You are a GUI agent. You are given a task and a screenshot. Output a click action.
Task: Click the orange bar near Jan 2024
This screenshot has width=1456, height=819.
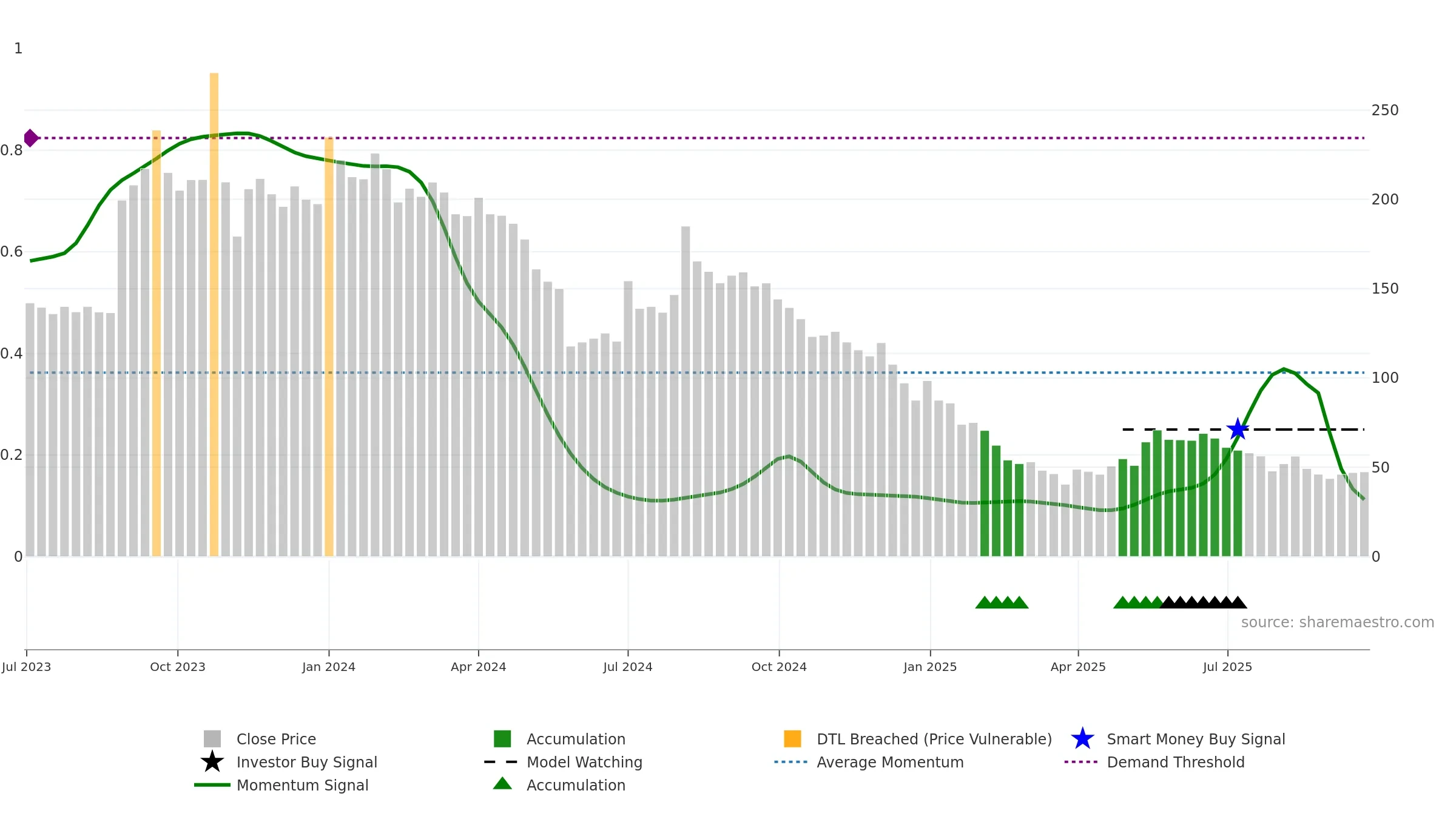329,346
